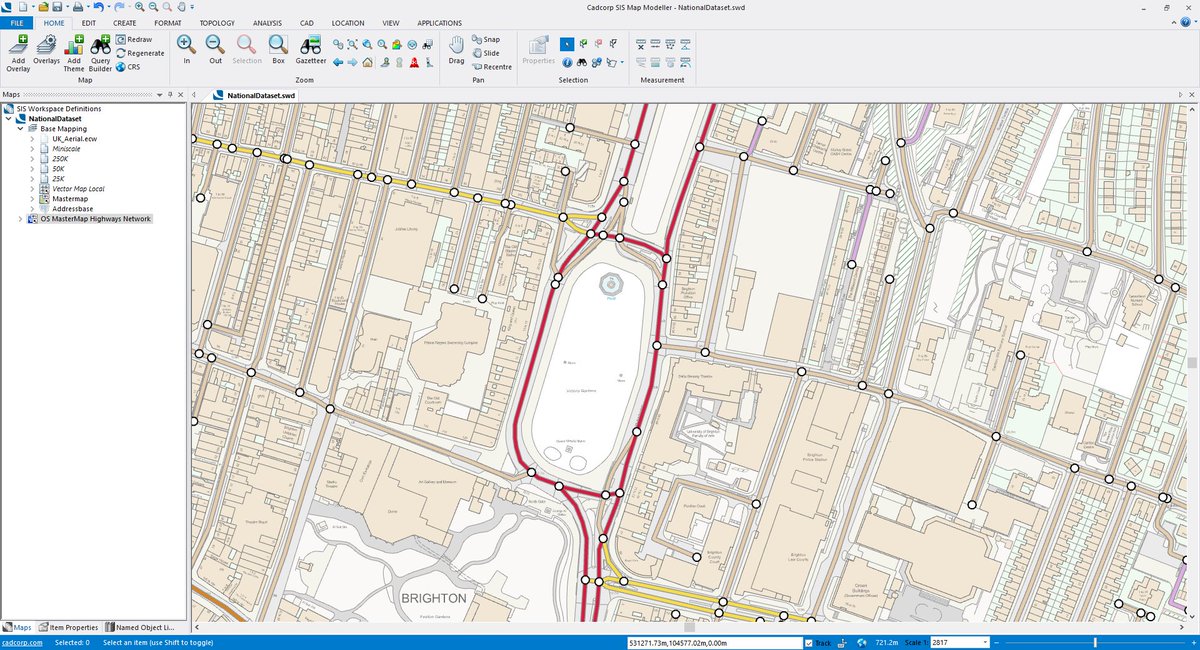Click the CRS button
The width and height of the screenshot is (1200, 650).
[x=127, y=67]
